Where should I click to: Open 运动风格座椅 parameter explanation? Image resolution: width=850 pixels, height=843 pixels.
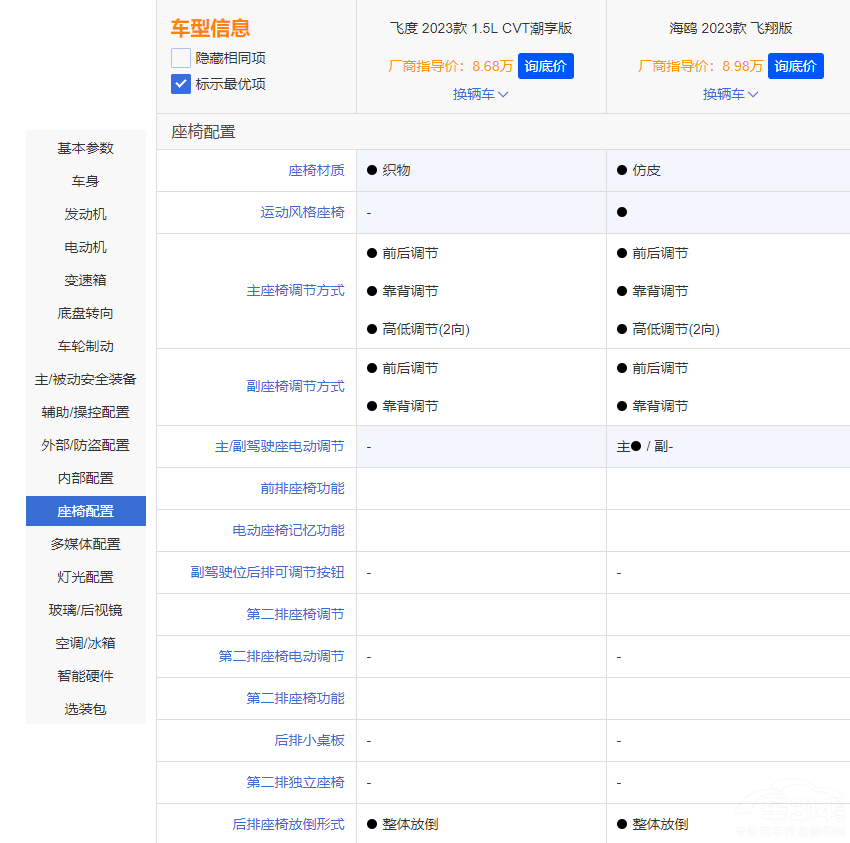(302, 212)
